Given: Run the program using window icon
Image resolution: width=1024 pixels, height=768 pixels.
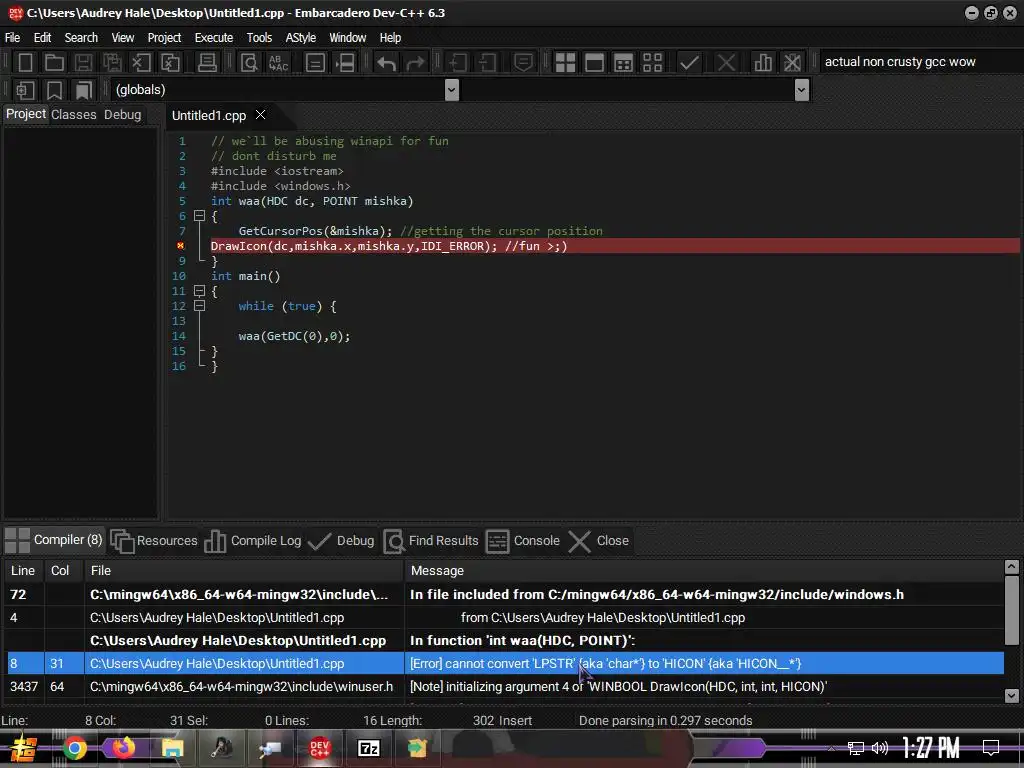Looking at the screenshot, I should coord(594,63).
